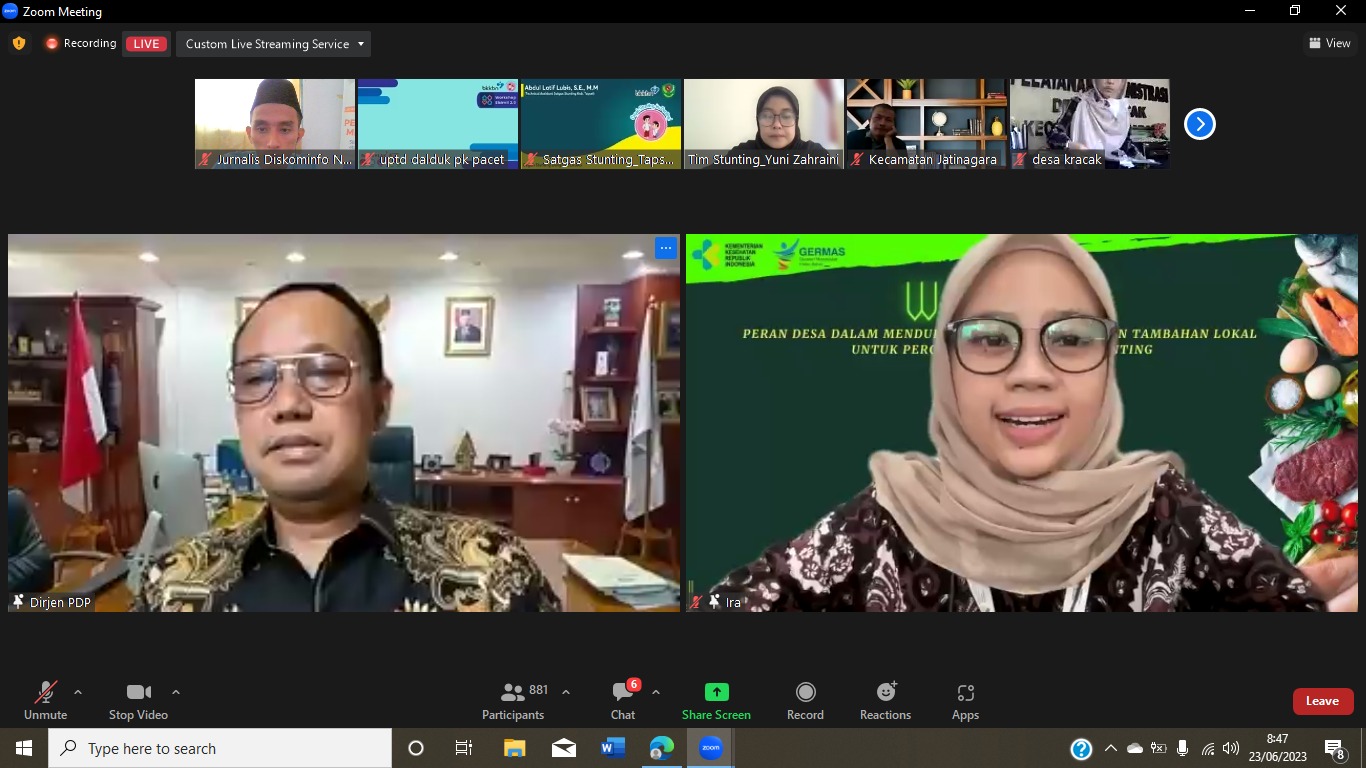
Task: Open the Chat panel
Action: tap(622, 700)
